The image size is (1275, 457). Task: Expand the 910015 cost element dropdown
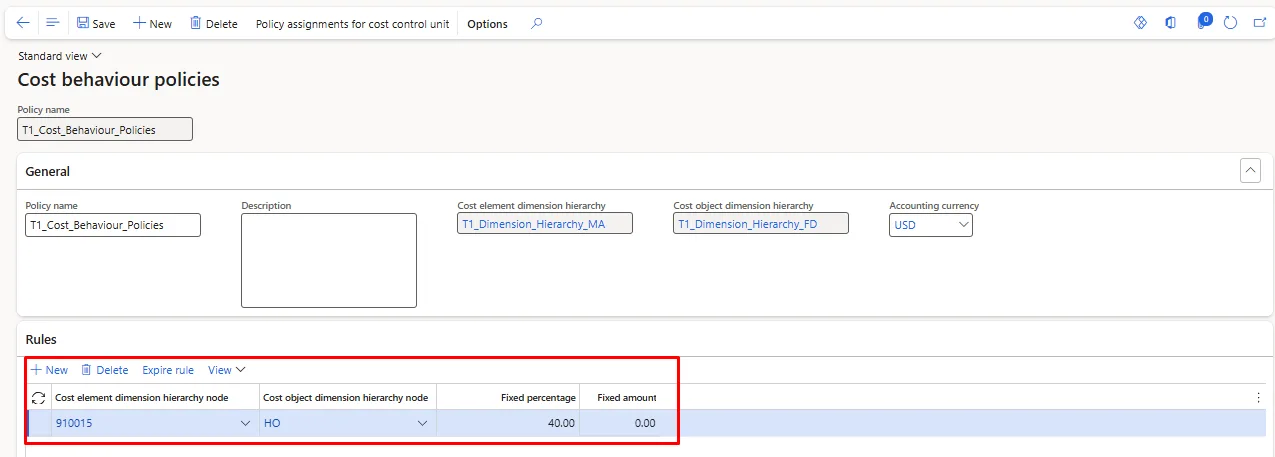click(246, 423)
